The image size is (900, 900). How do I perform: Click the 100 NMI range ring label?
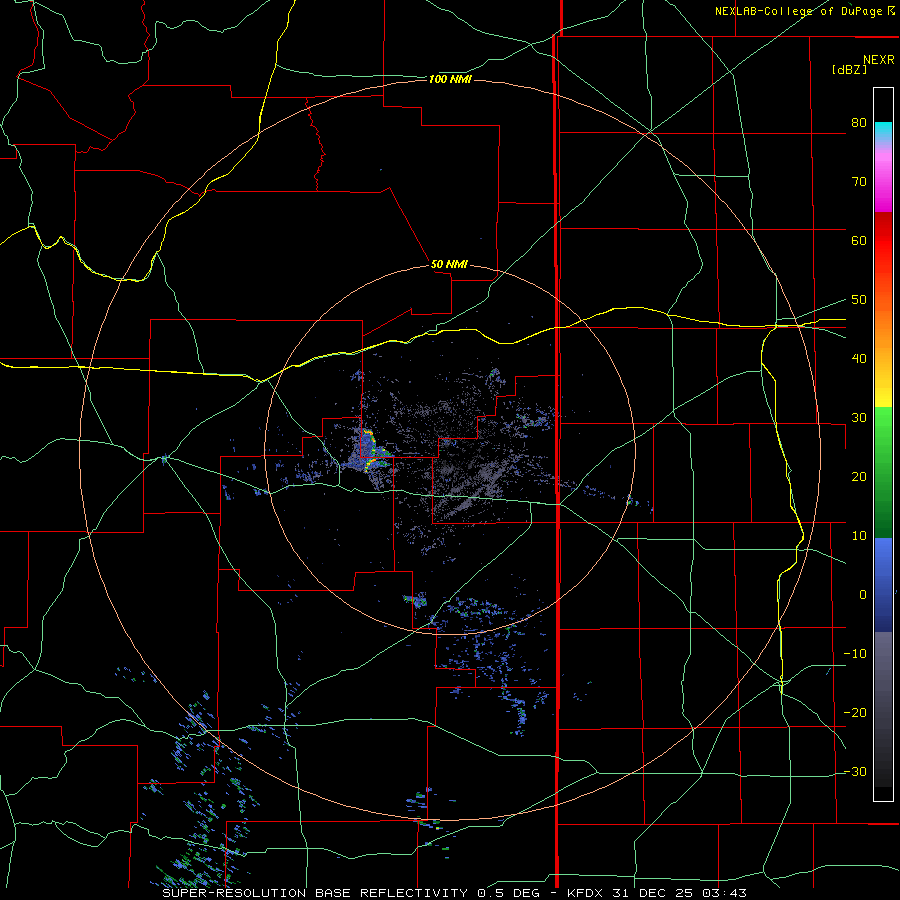pyautogui.click(x=450, y=79)
